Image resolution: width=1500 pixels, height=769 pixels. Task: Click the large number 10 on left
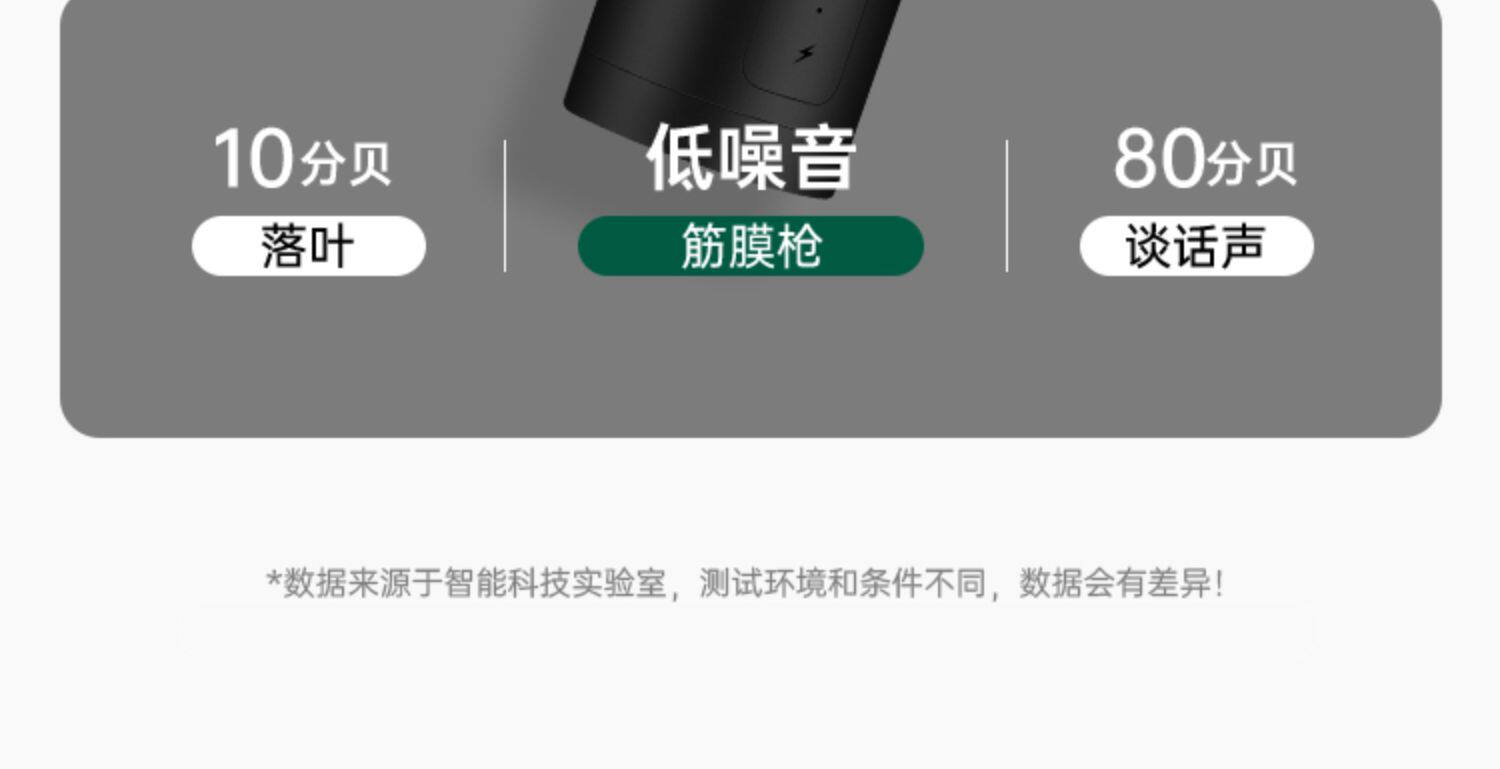pyautogui.click(x=254, y=159)
